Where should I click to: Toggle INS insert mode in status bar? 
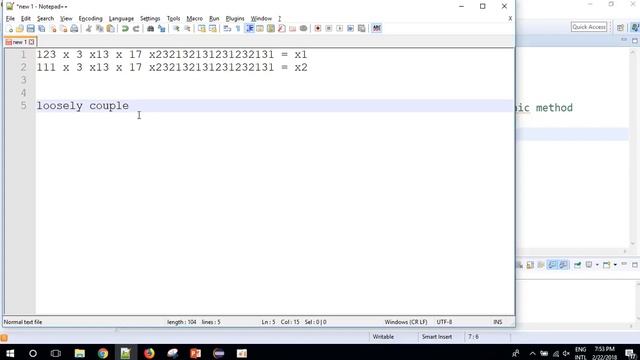498,322
